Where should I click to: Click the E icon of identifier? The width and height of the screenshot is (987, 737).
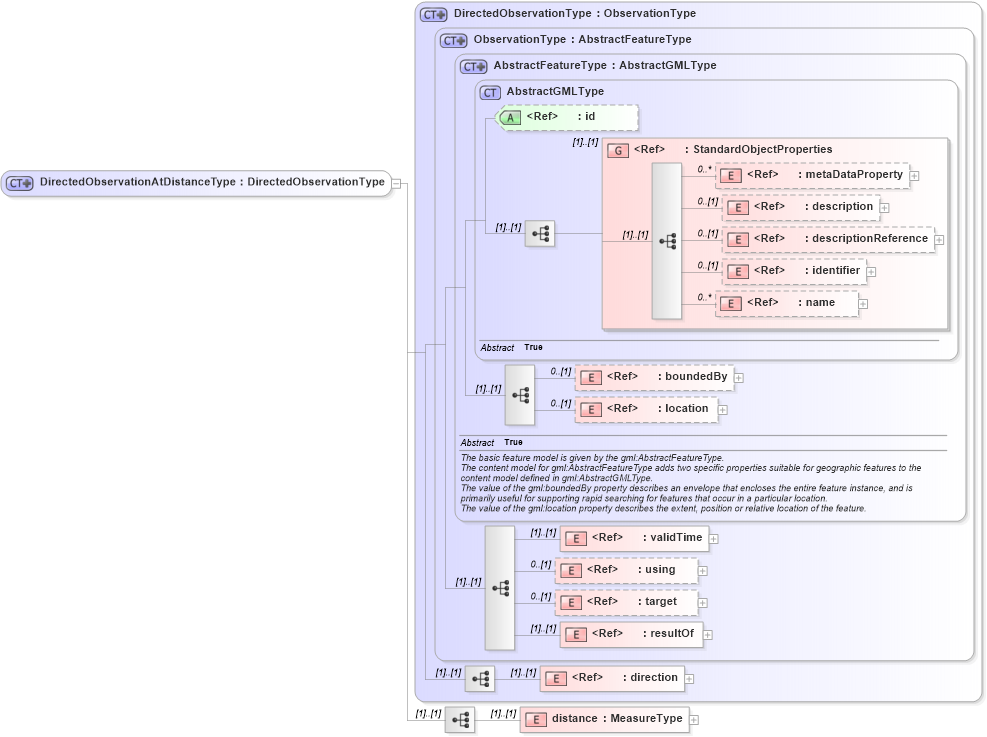pyautogui.click(x=738, y=272)
